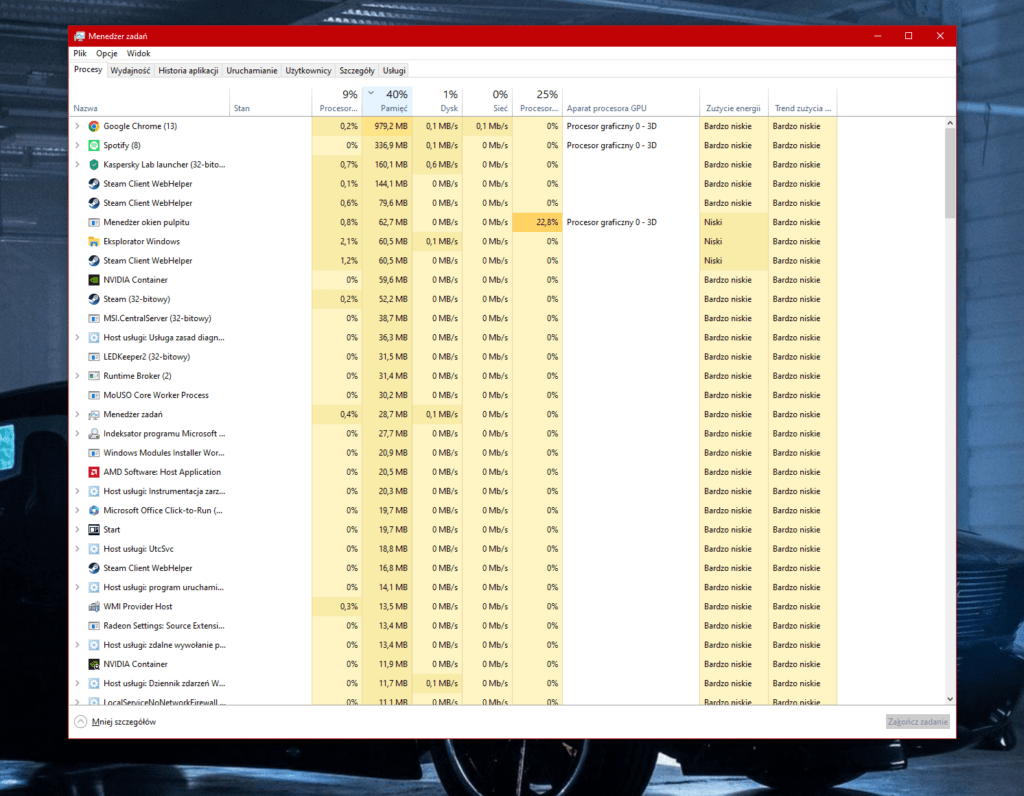The height and width of the screenshot is (796, 1024).
Task: Click the Spotify process icon
Action: 94,145
